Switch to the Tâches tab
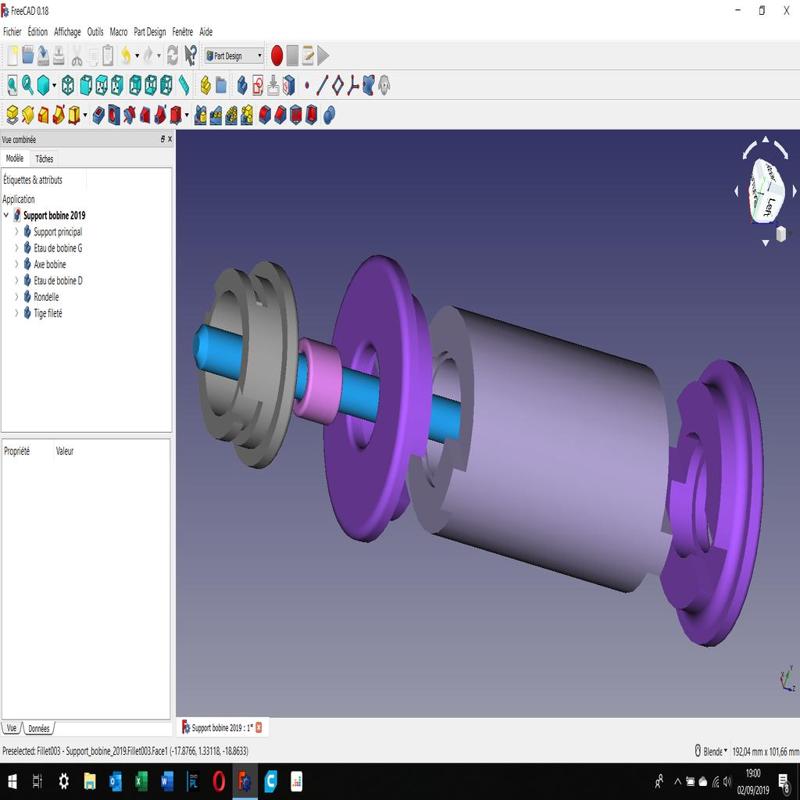The image size is (800, 800). [x=44, y=159]
